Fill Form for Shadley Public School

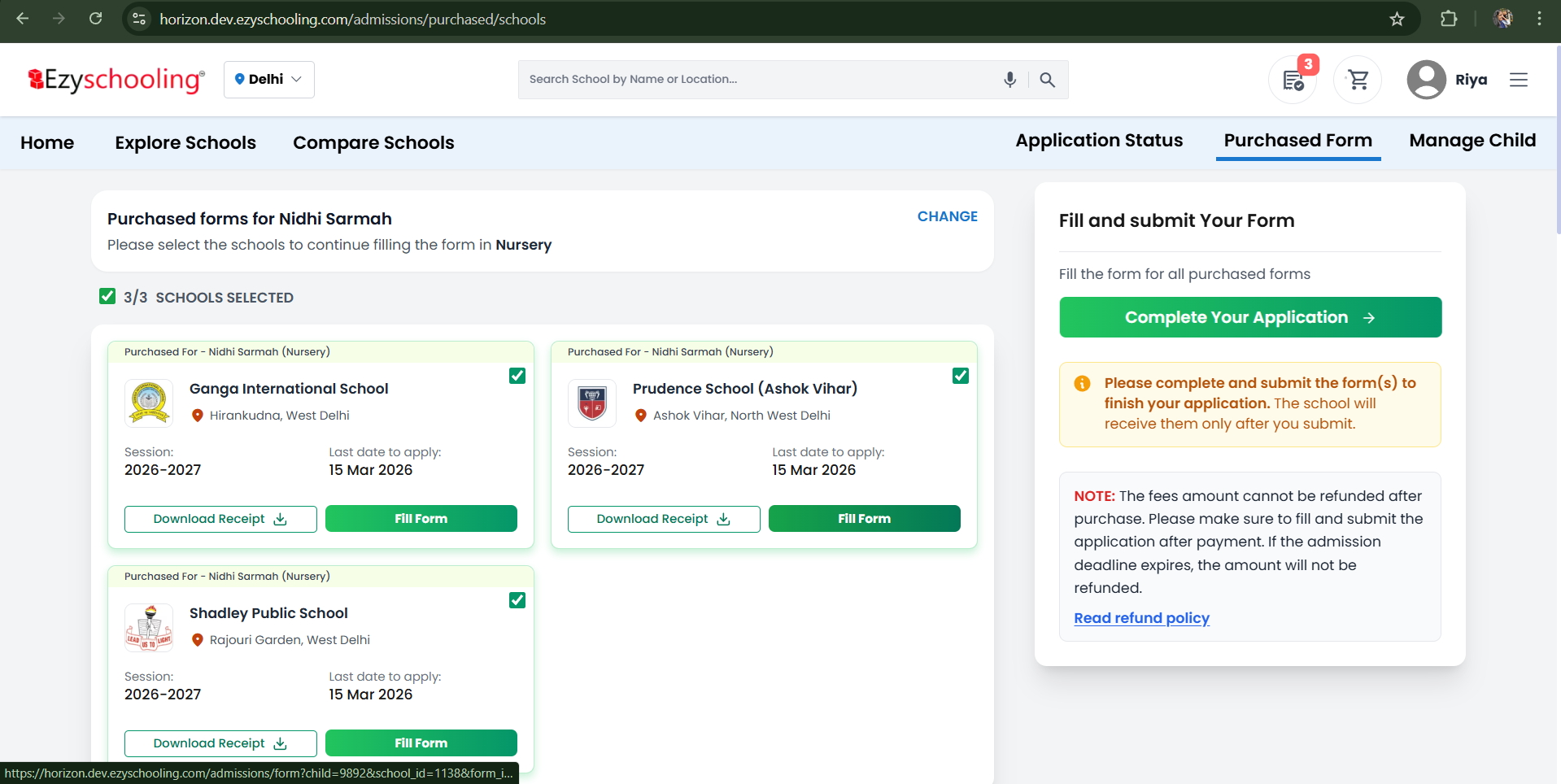click(x=421, y=743)
